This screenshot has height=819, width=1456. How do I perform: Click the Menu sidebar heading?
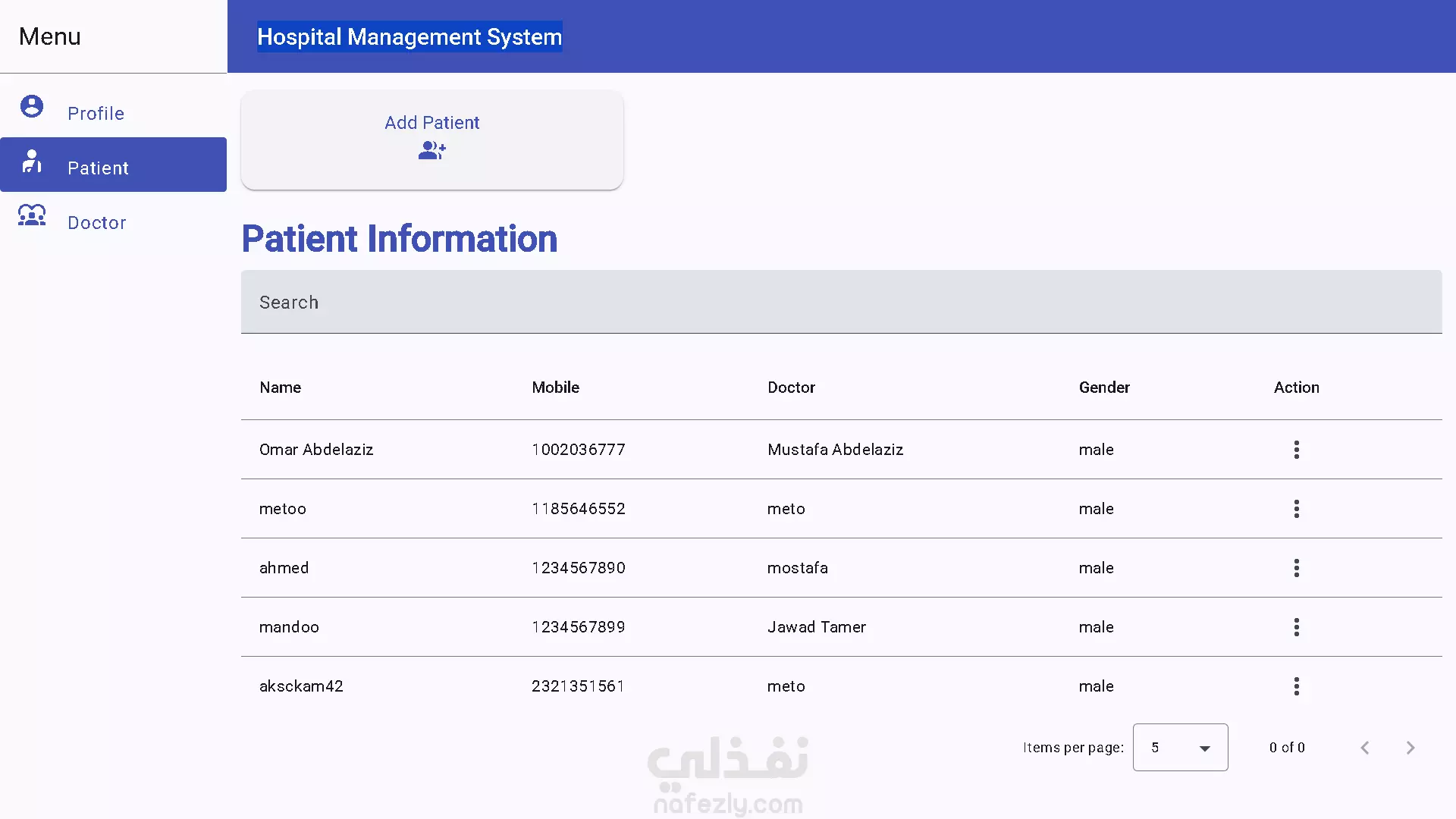50,36
